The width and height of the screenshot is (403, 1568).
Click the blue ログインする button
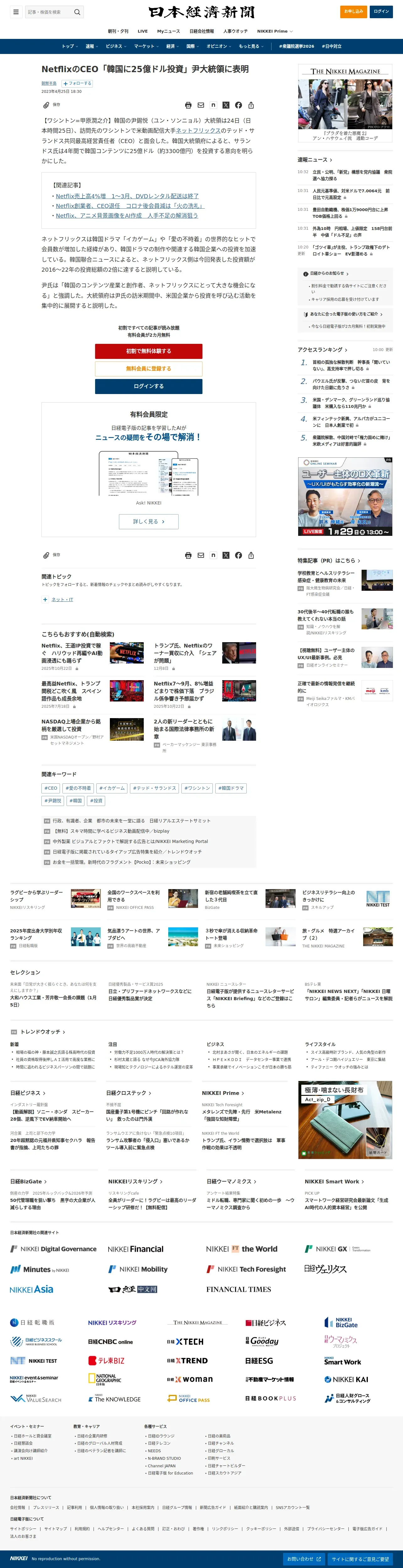coord(148,386)
